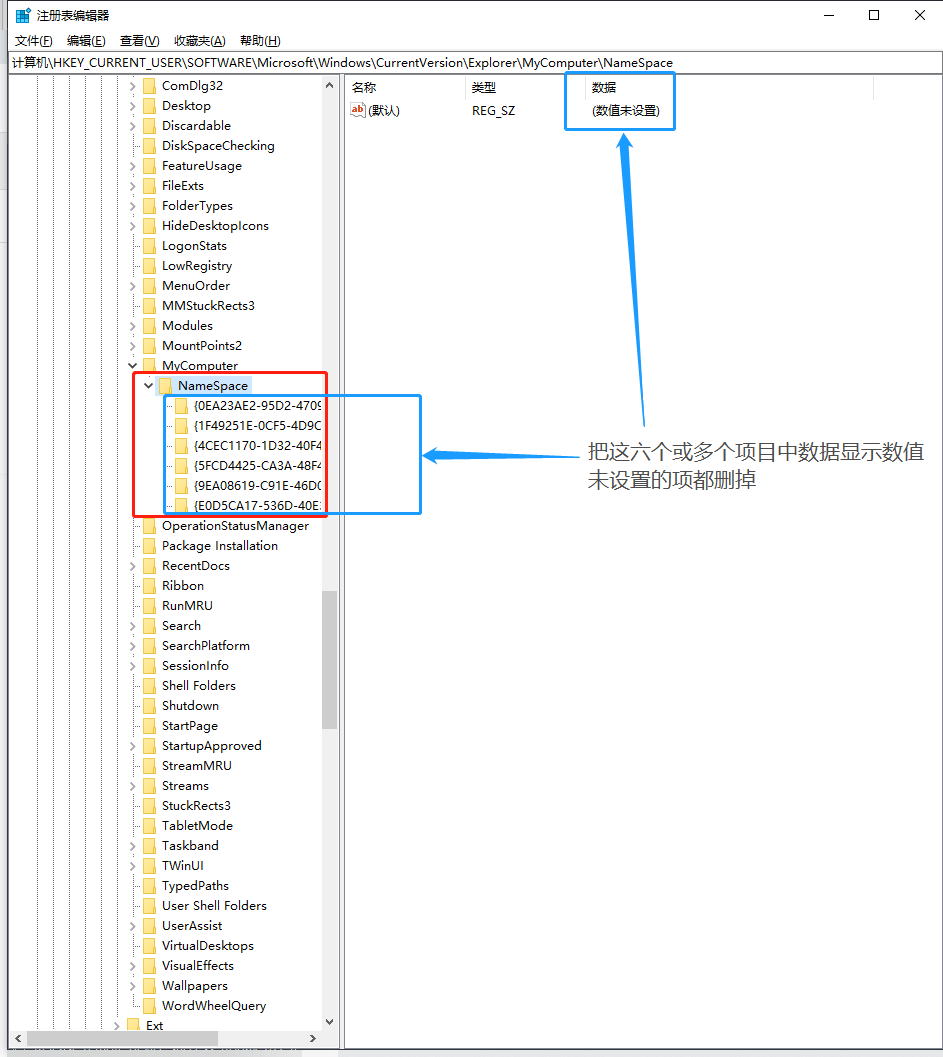Expand the HideDesktopIcons key
The height and width of the screenshot is (1057, 943).
[133, 226]
